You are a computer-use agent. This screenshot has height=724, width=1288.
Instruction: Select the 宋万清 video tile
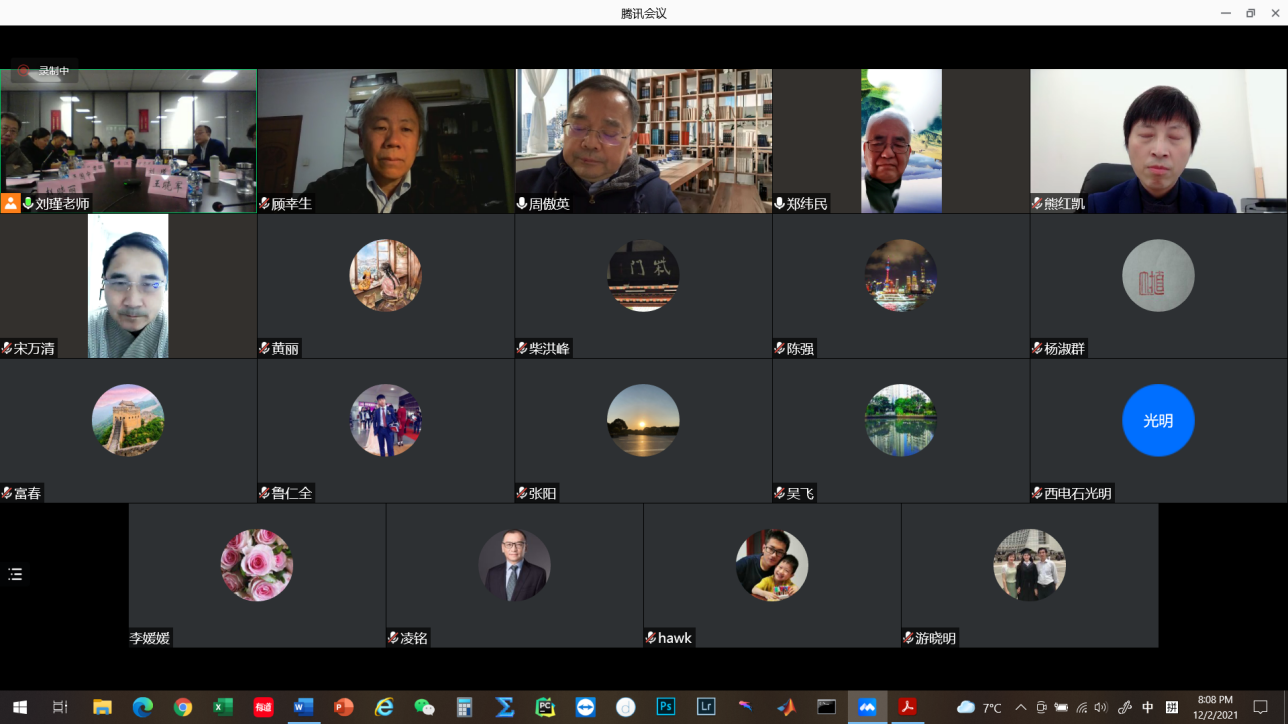tap(128, 286)
